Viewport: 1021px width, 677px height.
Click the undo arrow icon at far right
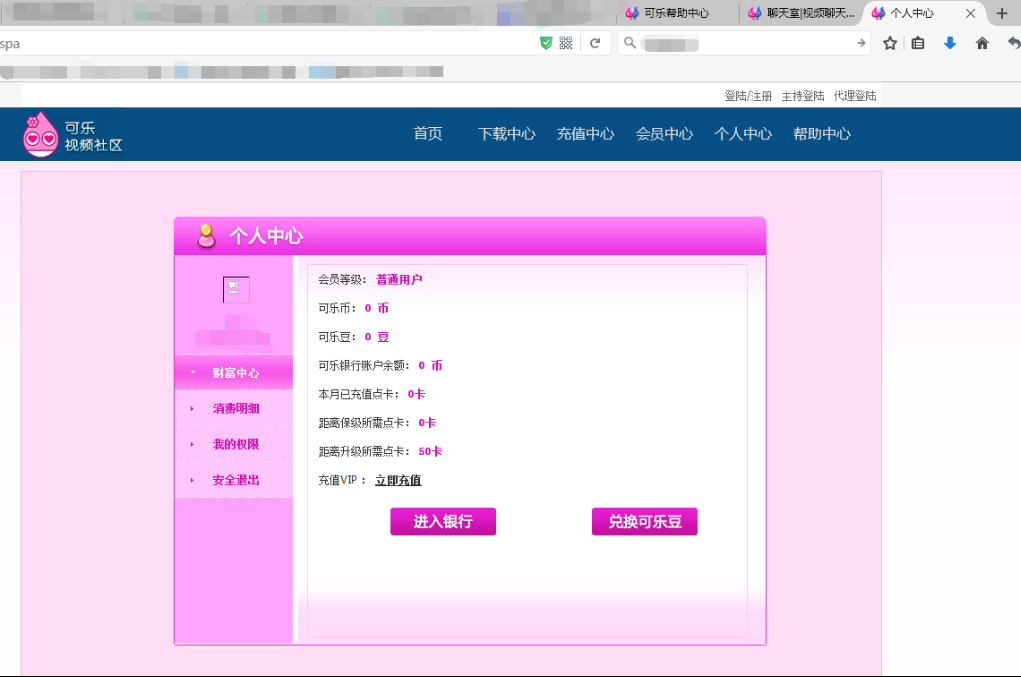pos(1012,43)
